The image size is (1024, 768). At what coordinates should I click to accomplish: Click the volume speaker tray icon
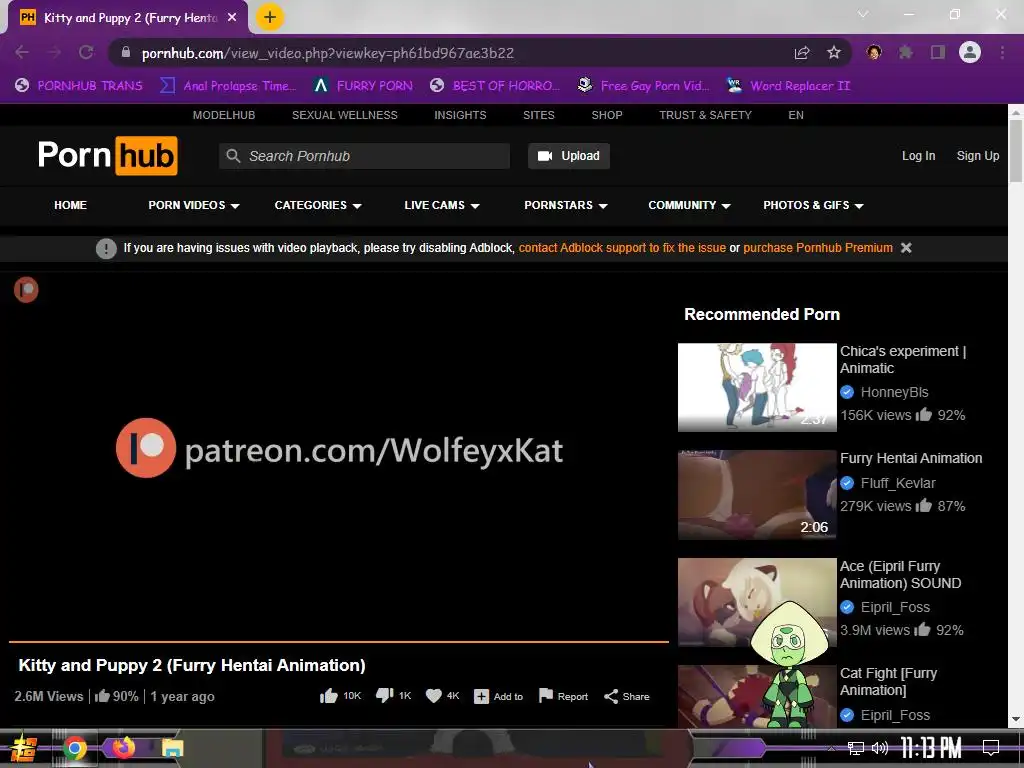(x=880, y=748)
